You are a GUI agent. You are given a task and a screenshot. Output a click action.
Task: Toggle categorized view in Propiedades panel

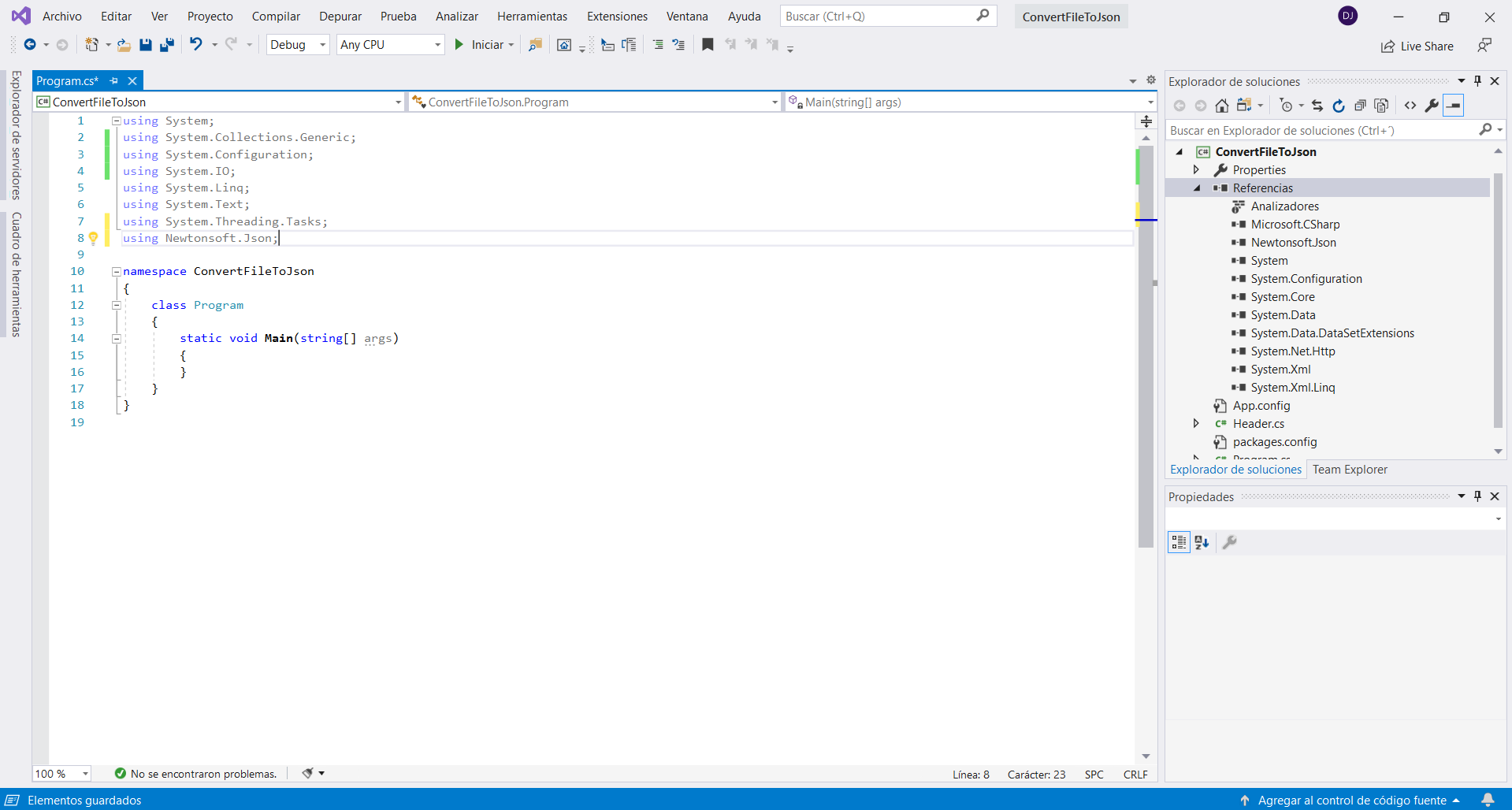pos(1179,542)
